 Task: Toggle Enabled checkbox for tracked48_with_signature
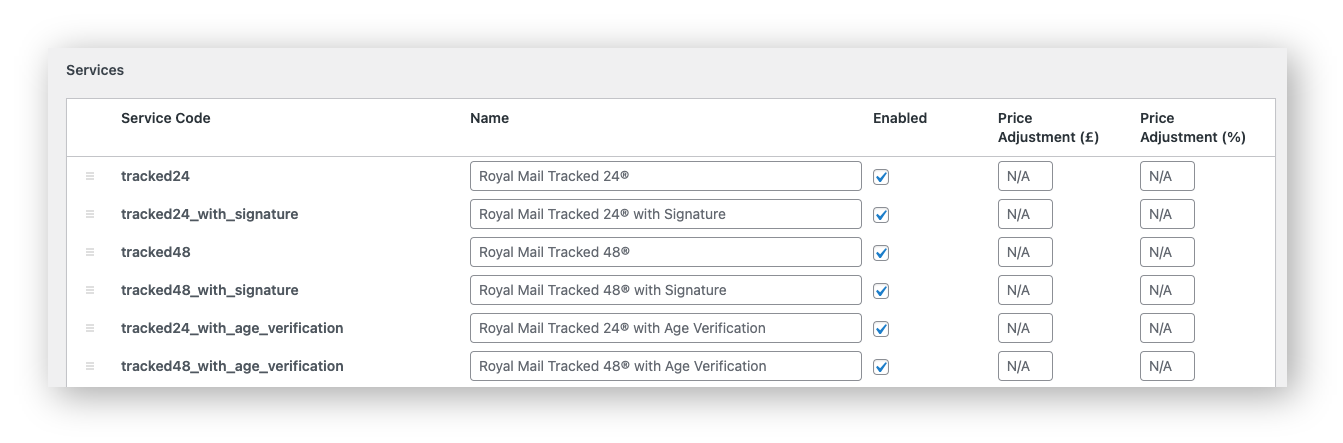tap(881, 291)
